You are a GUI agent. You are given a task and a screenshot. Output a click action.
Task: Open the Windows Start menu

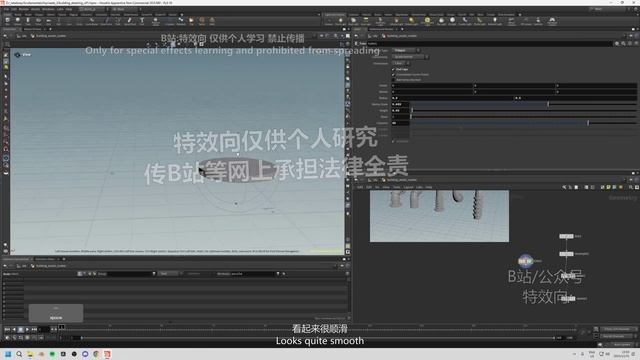[8, 354]
